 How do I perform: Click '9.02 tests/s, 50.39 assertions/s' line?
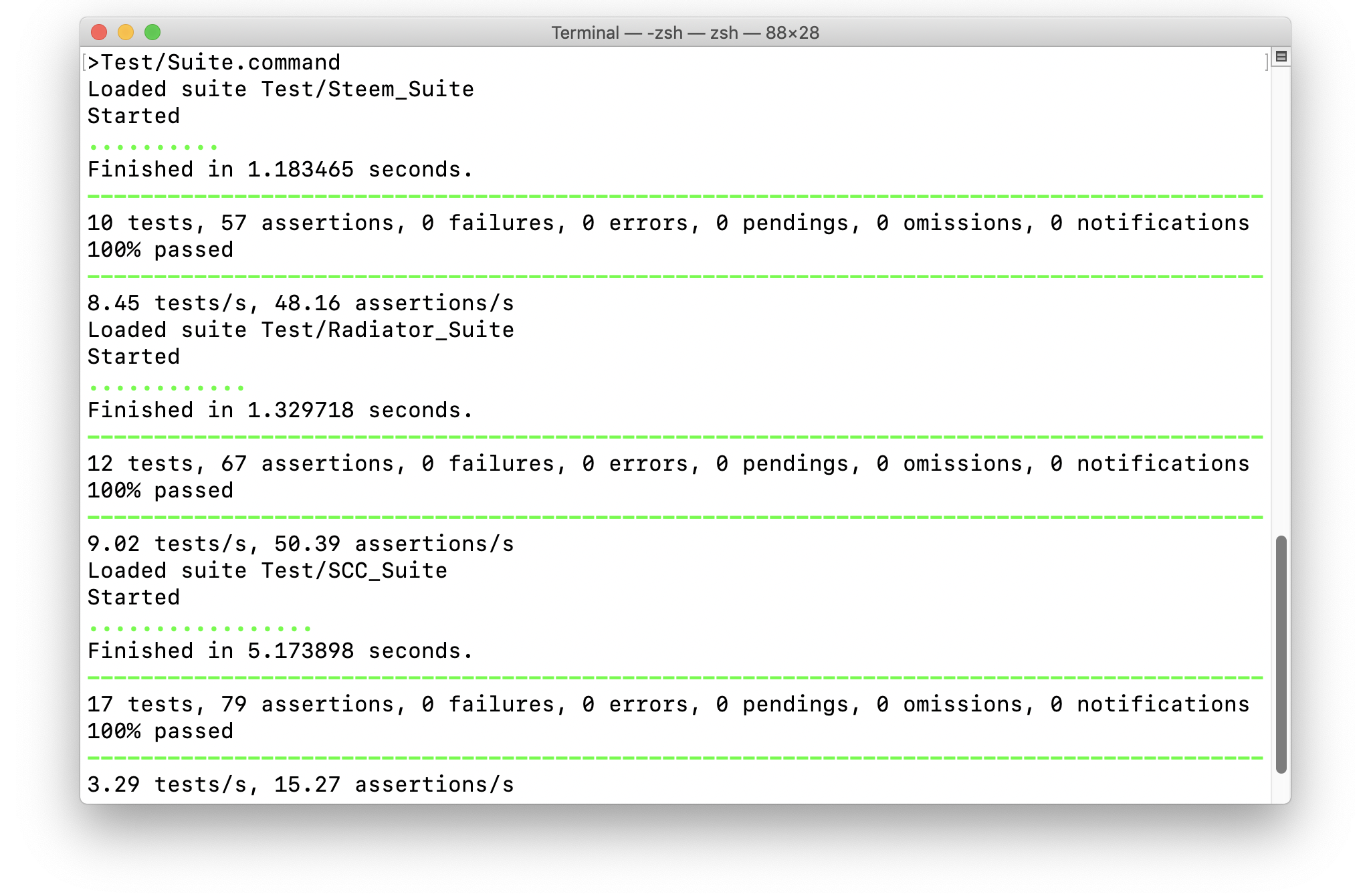coord(301,544)
